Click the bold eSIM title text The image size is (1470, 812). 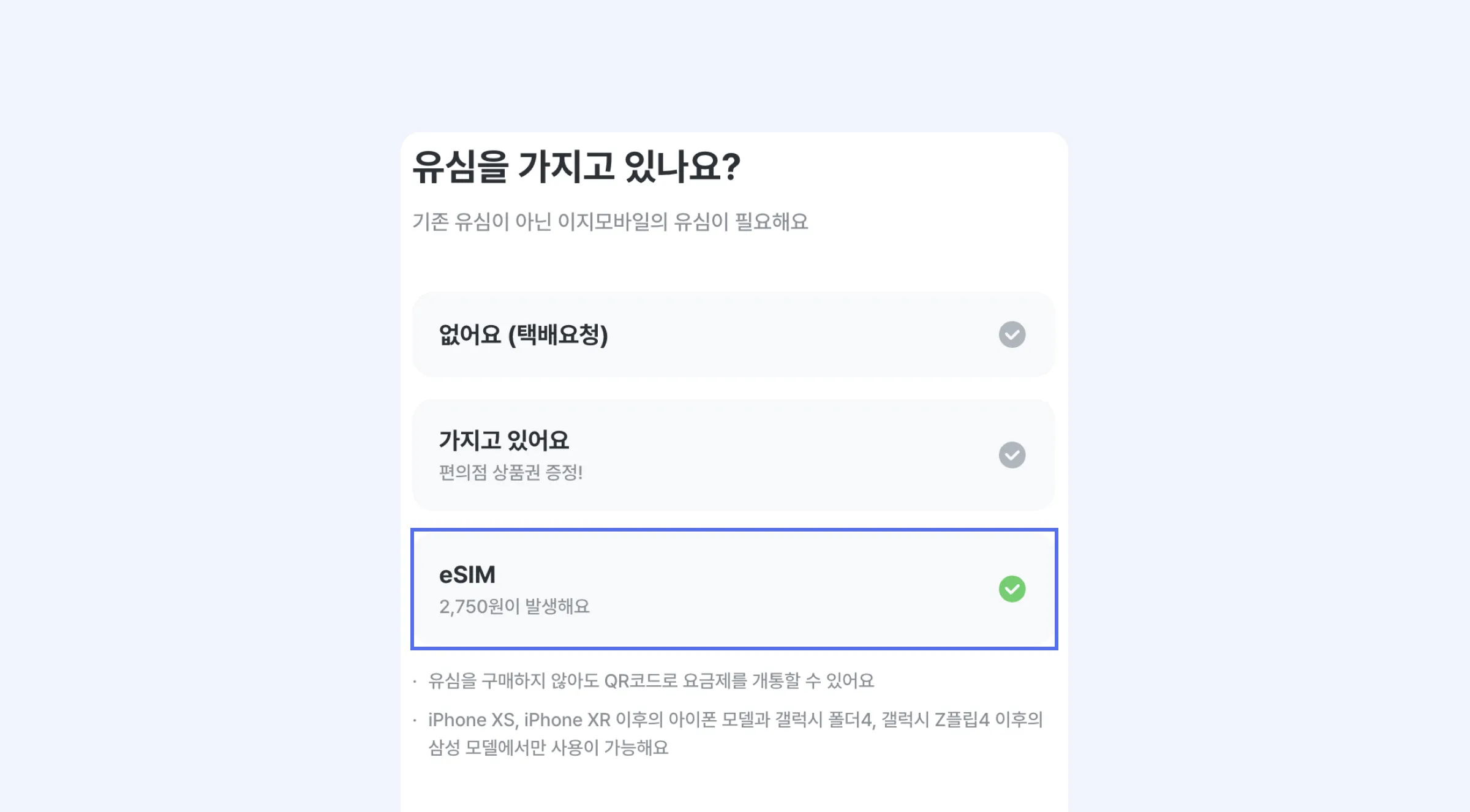tap(467, 574)
